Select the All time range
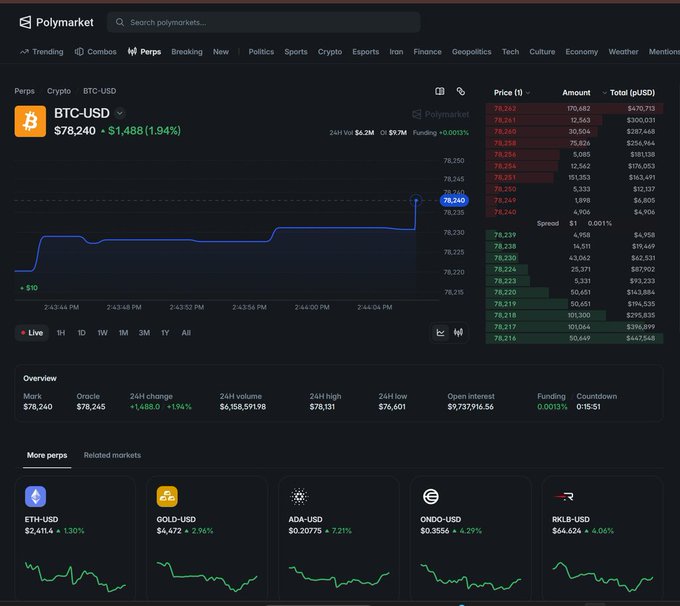The image size is (680, 606). click(x=186, y=333)
